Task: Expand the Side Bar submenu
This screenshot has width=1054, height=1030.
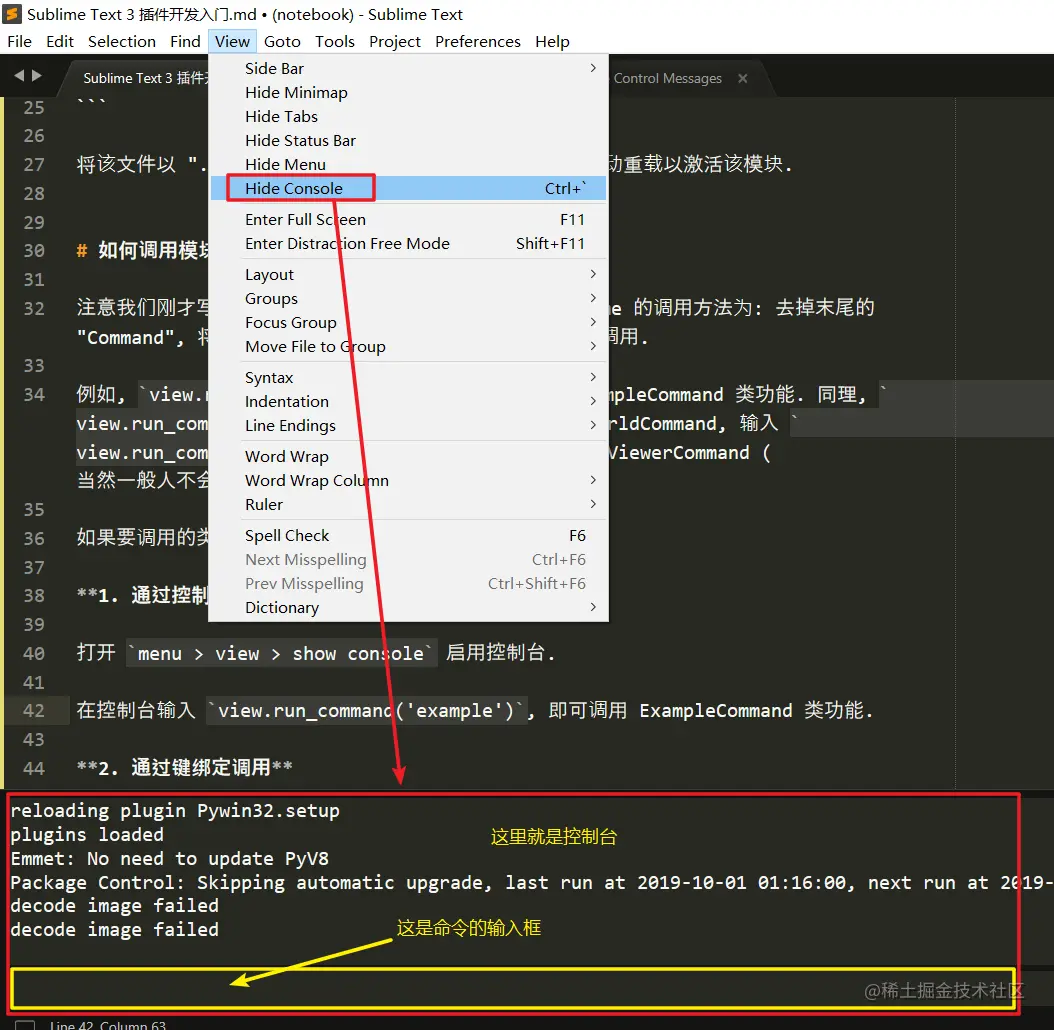Action: click(408, 69)
